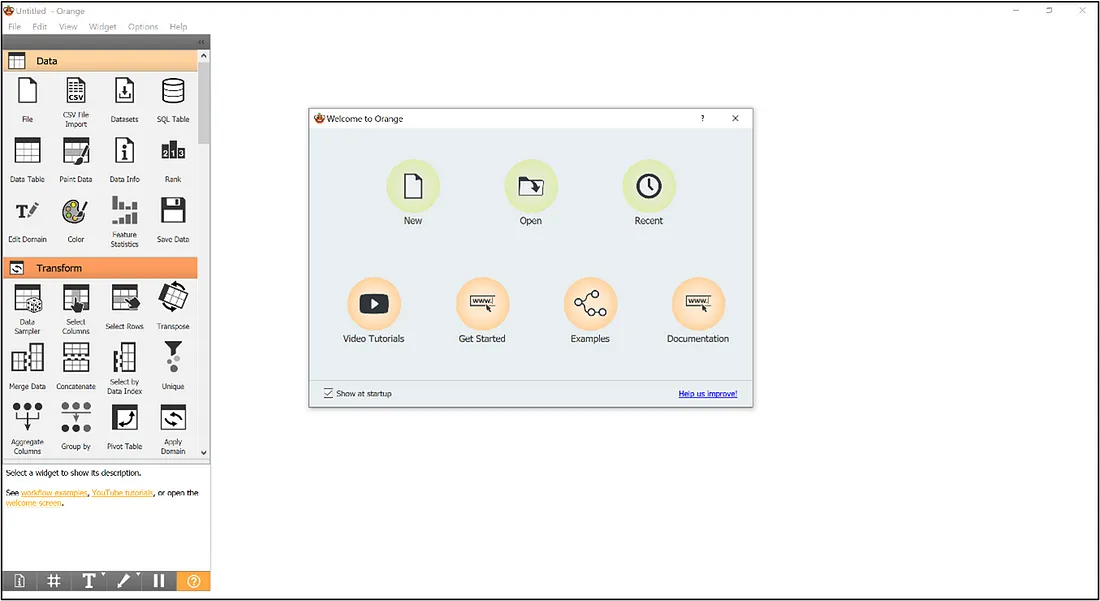Select the Select by Data Index widget
Screen dimensions: 1100x601
click(x=124, y=369)
